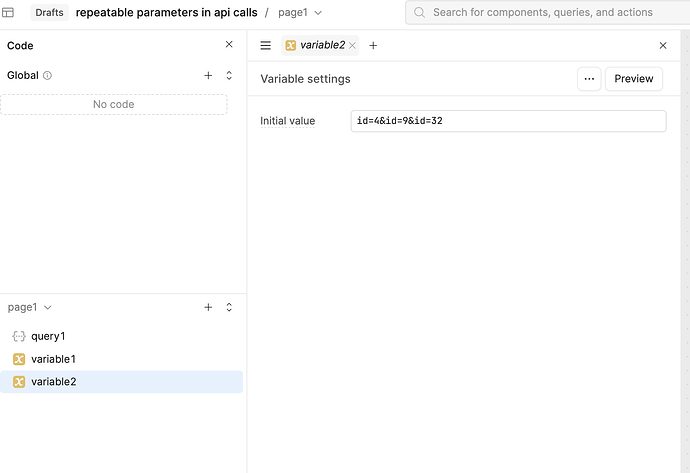Close the variable editor pane

663,45
